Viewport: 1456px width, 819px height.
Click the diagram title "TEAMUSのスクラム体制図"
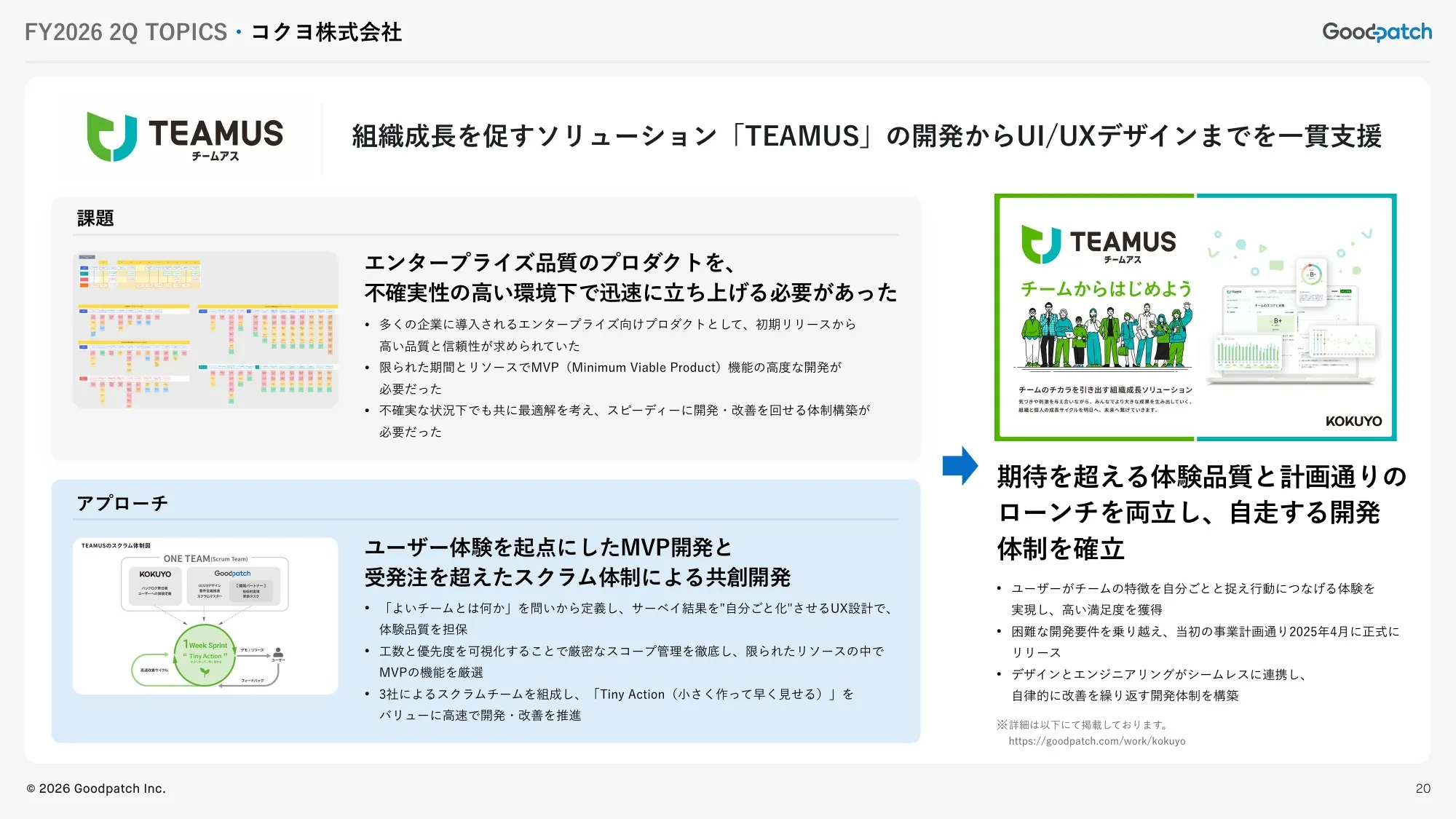(116, 545)
